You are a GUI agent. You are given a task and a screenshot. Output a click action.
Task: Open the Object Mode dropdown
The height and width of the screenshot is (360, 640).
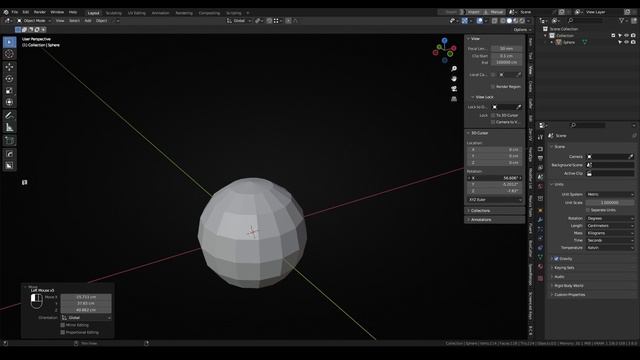coord(34,20)
